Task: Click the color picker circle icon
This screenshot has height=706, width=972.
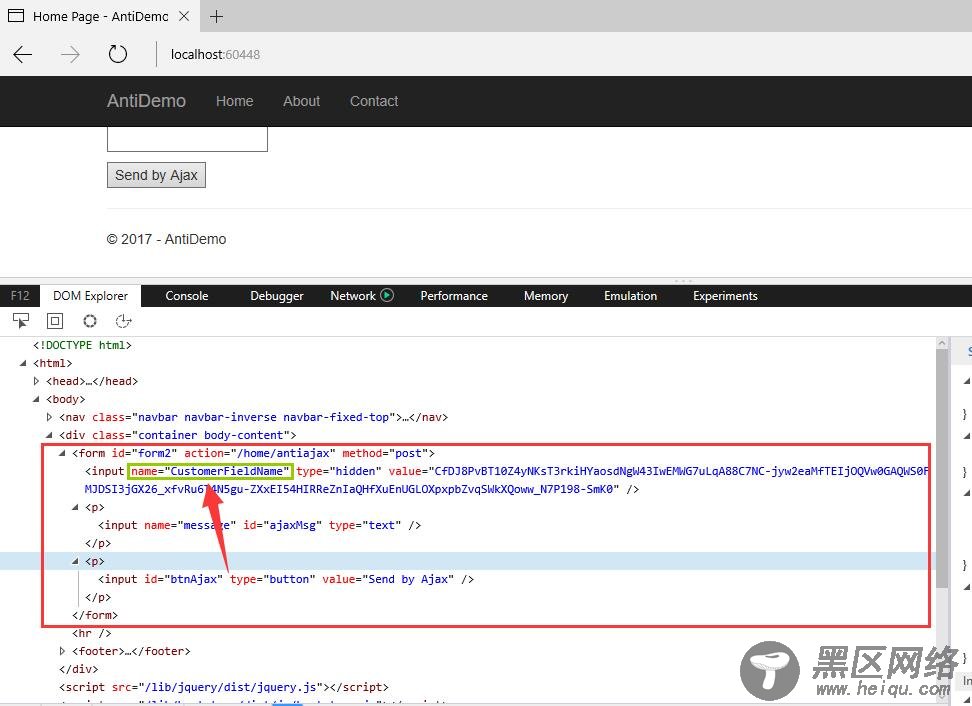Action: pyautogui.click(x=90, y=321)
